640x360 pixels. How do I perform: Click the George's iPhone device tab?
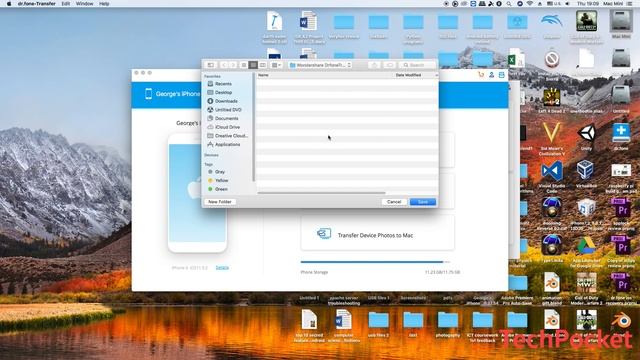point(172,94)
